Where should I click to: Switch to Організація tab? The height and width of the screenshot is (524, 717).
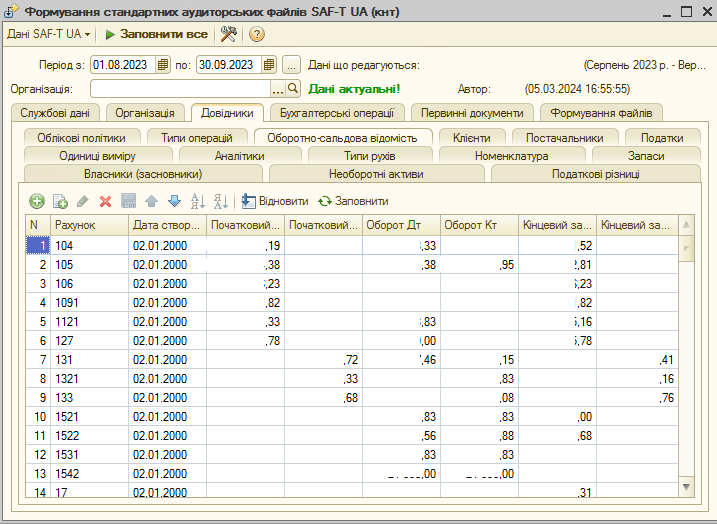(145, 113)
